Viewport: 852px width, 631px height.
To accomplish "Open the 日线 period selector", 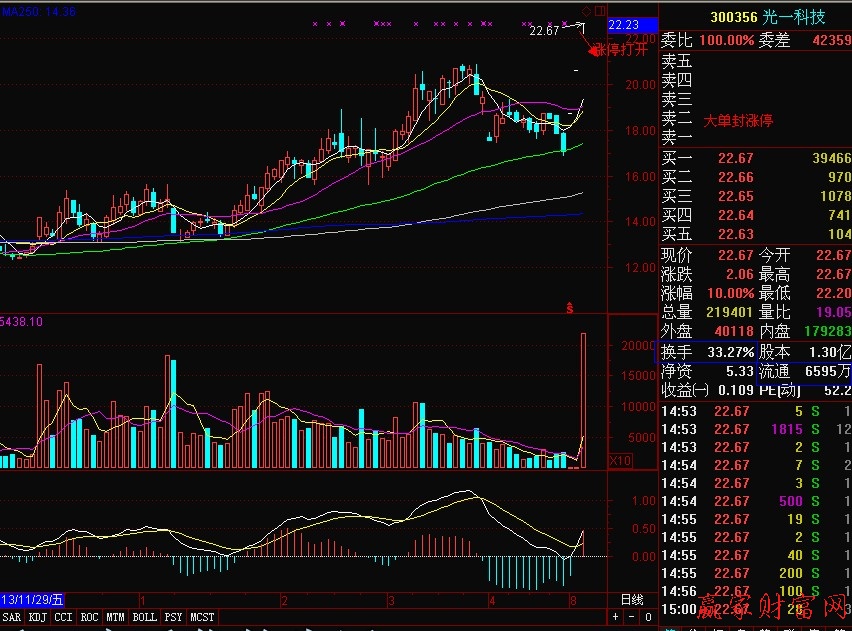I will (x=632, y=599).
